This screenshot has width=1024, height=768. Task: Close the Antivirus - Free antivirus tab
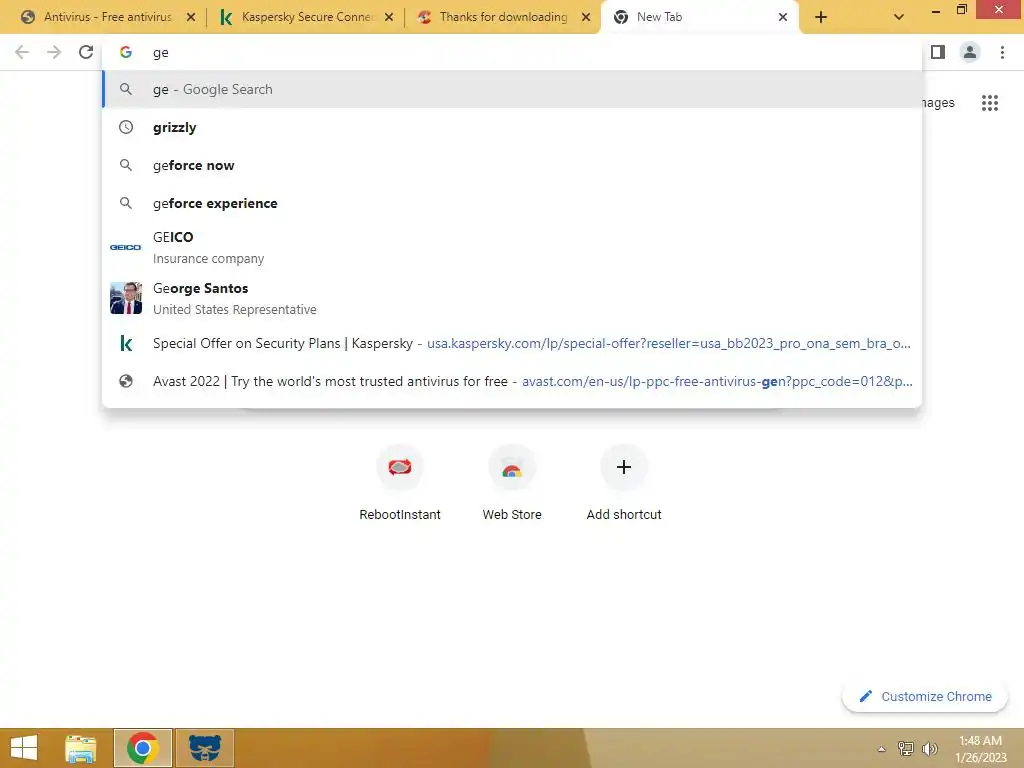(191, 18)
